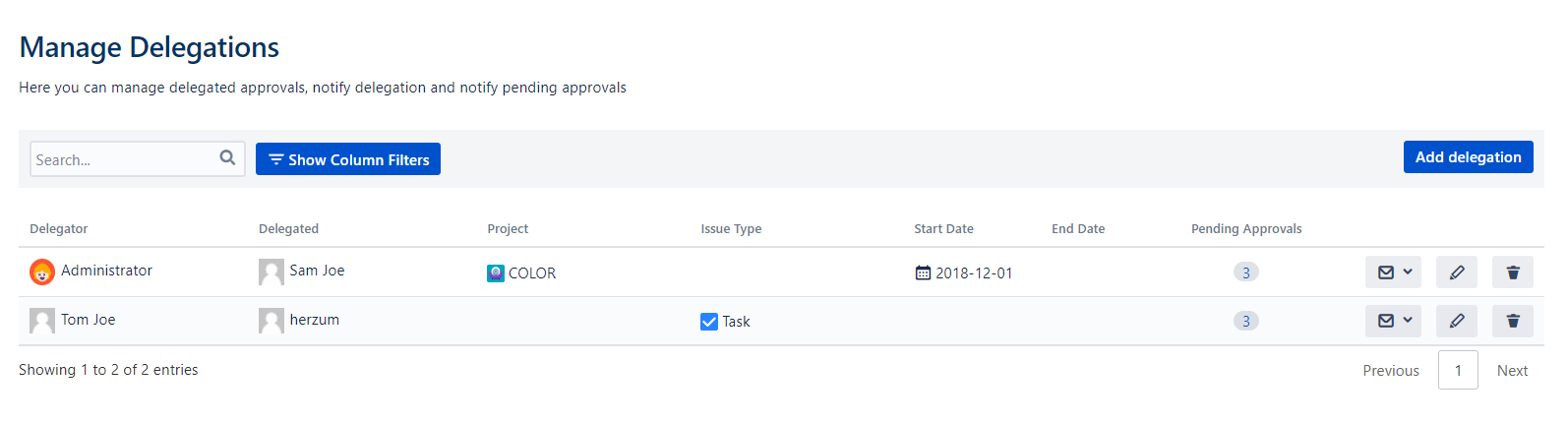Show Column Filters
Screen dimensions: 1568x423
click(x=348, y=159)
